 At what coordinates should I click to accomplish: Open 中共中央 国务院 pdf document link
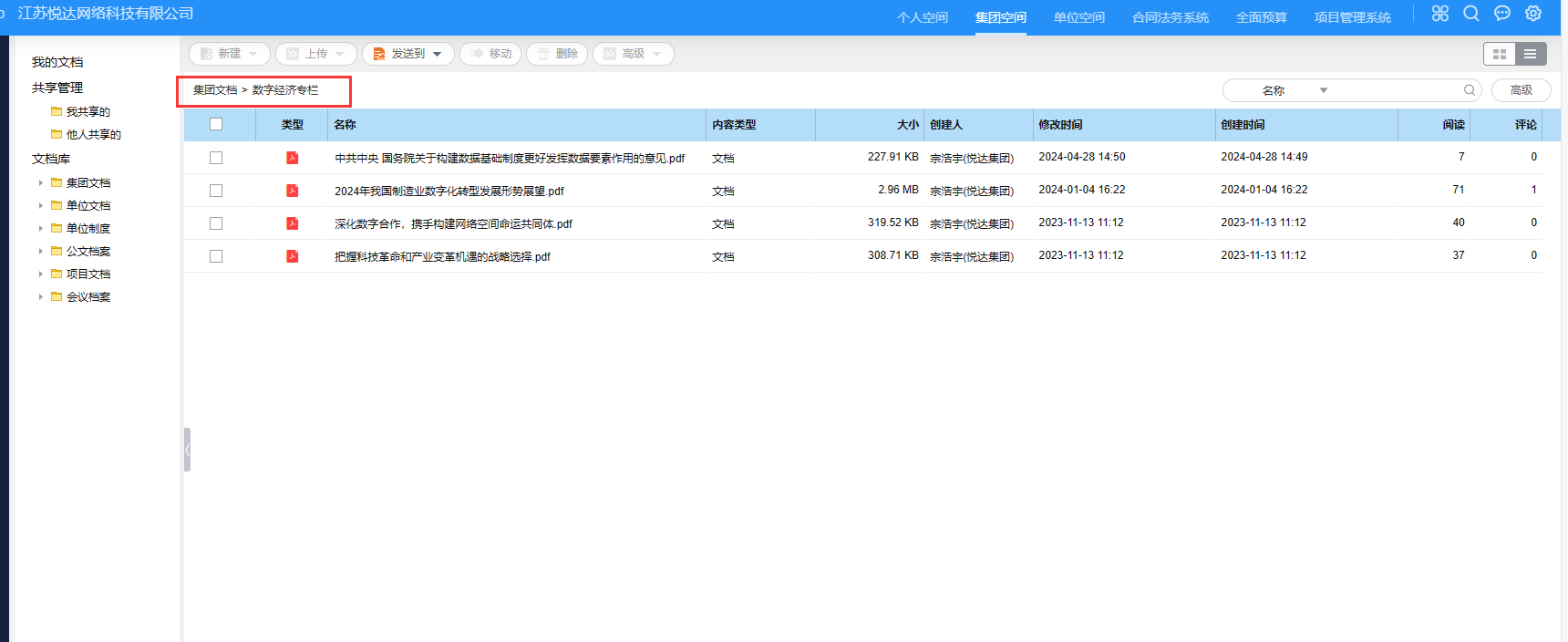[509, 159]
